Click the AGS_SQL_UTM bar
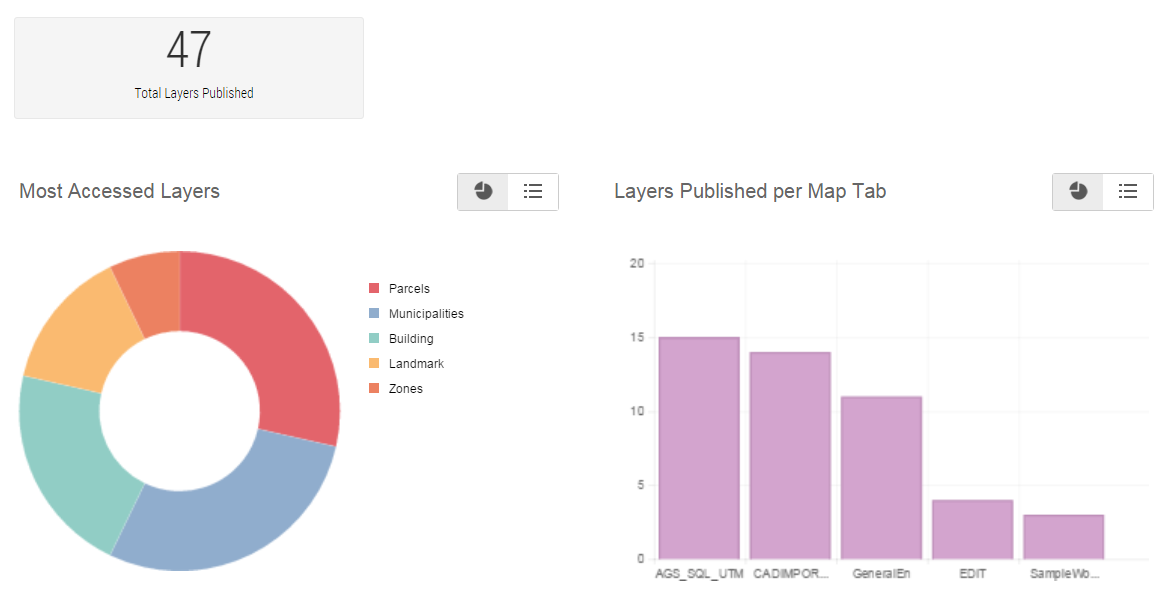Image resolution: width=1174 pixels, height=591 pixels. (699, 448)
